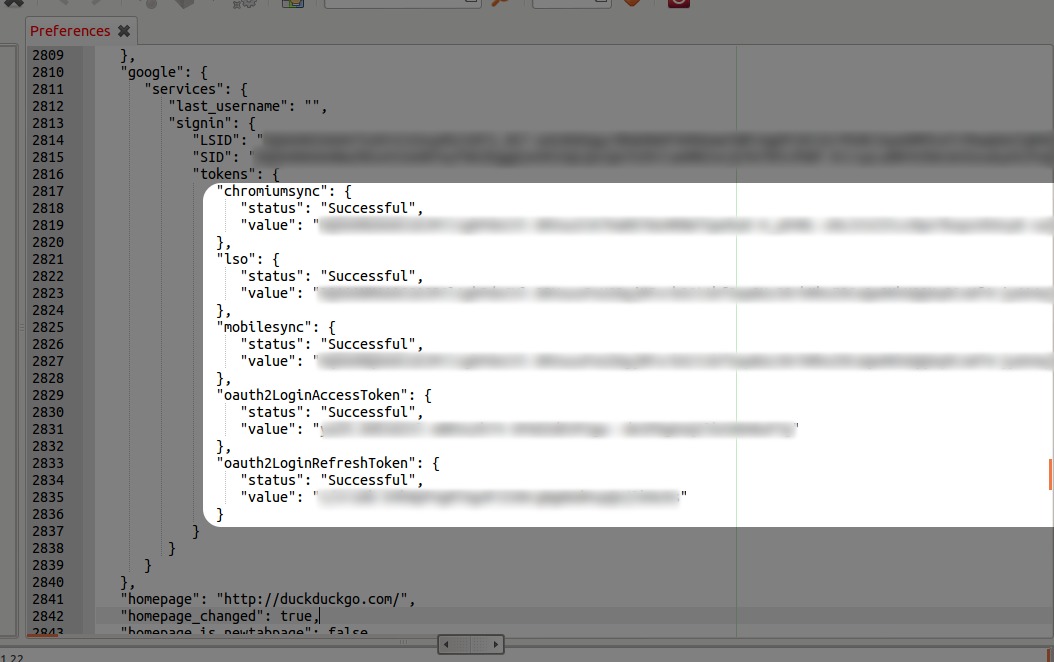The width and height of the screenshot is (1054, 662).
Task: Click the gear build icon in toolbar
Action: click(x=242, y=4)
